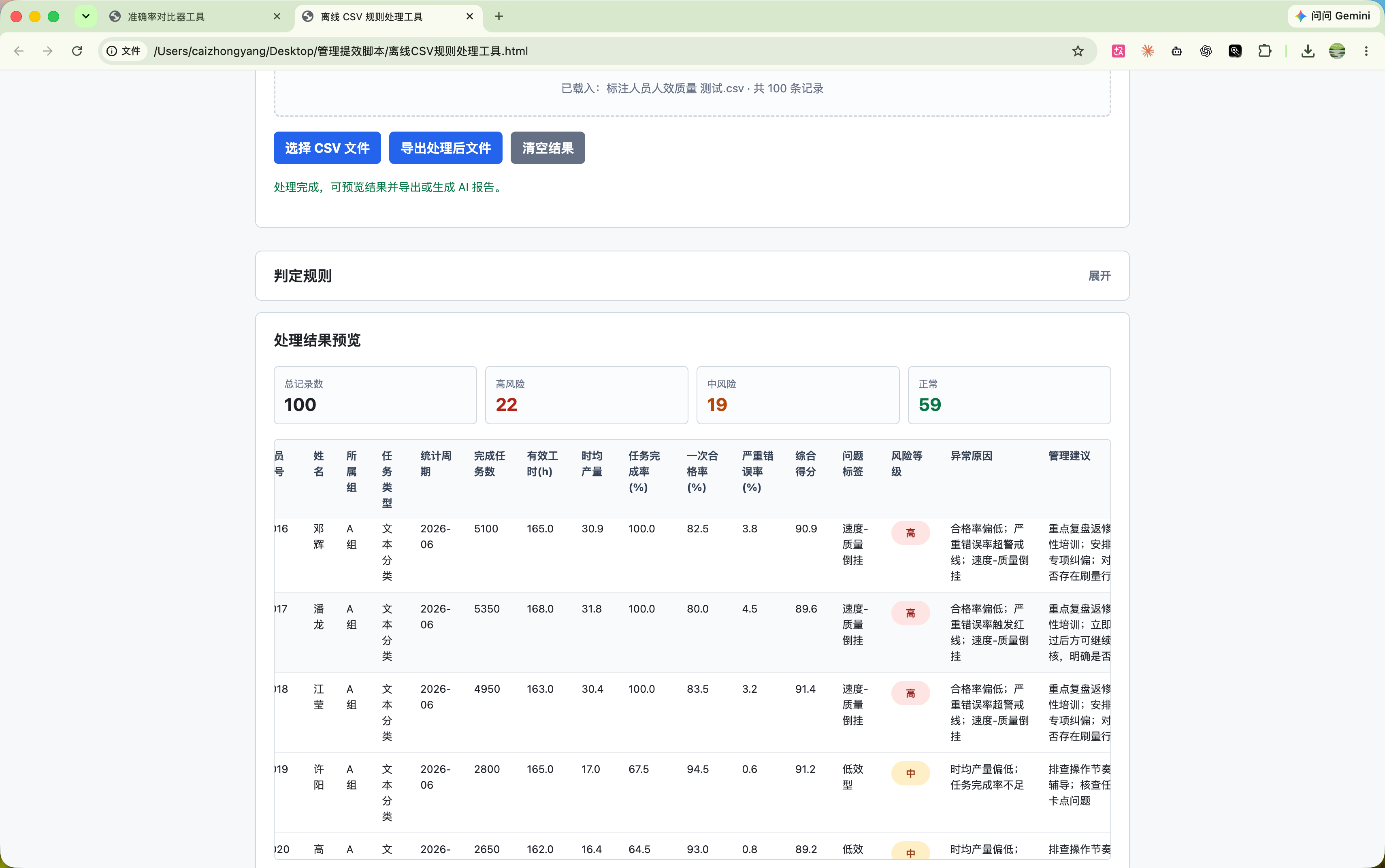
Task: Open the black square extension icon
Action: click(1235, 51)
